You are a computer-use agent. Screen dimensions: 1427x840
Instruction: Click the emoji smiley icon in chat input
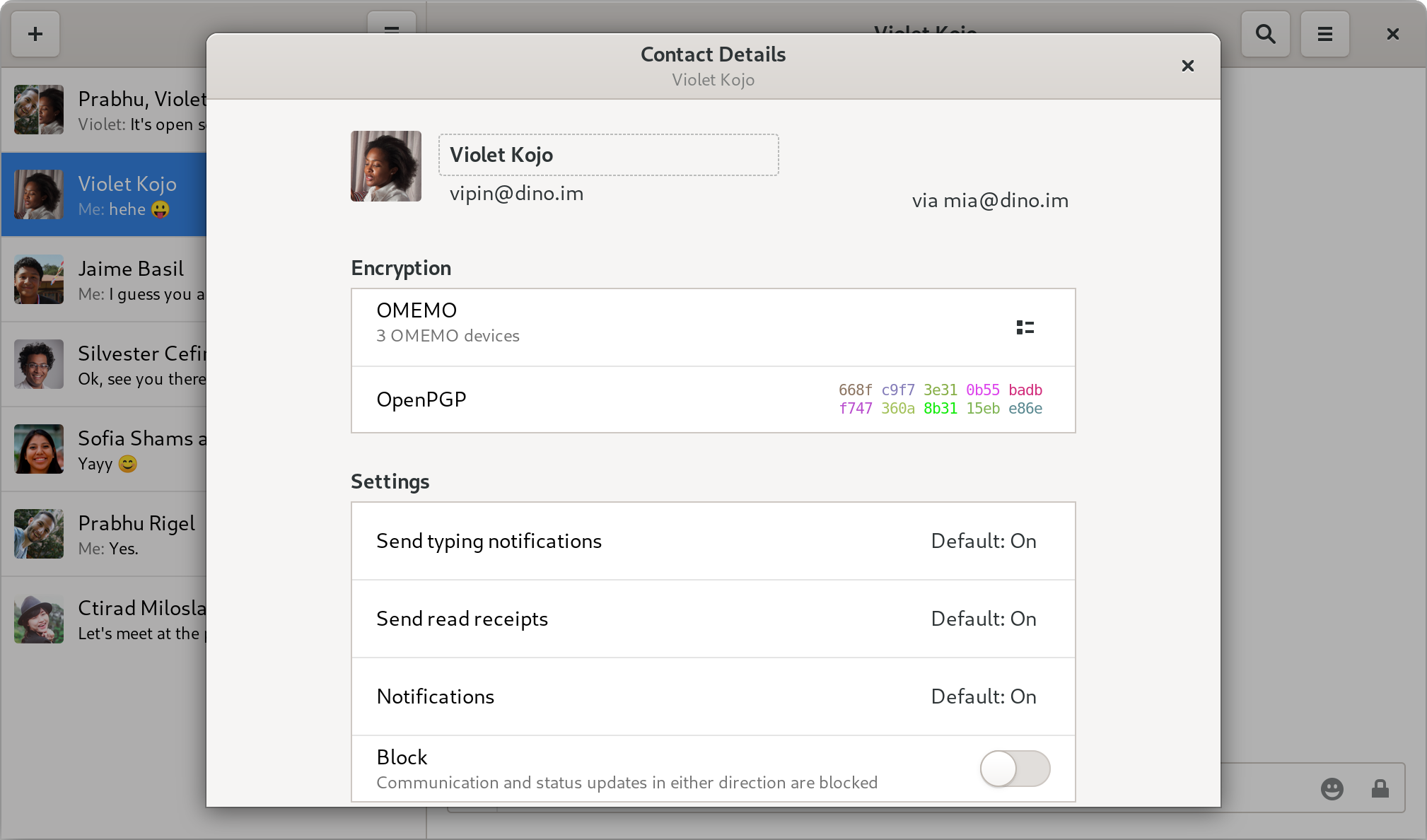[x=1332, y=788]
